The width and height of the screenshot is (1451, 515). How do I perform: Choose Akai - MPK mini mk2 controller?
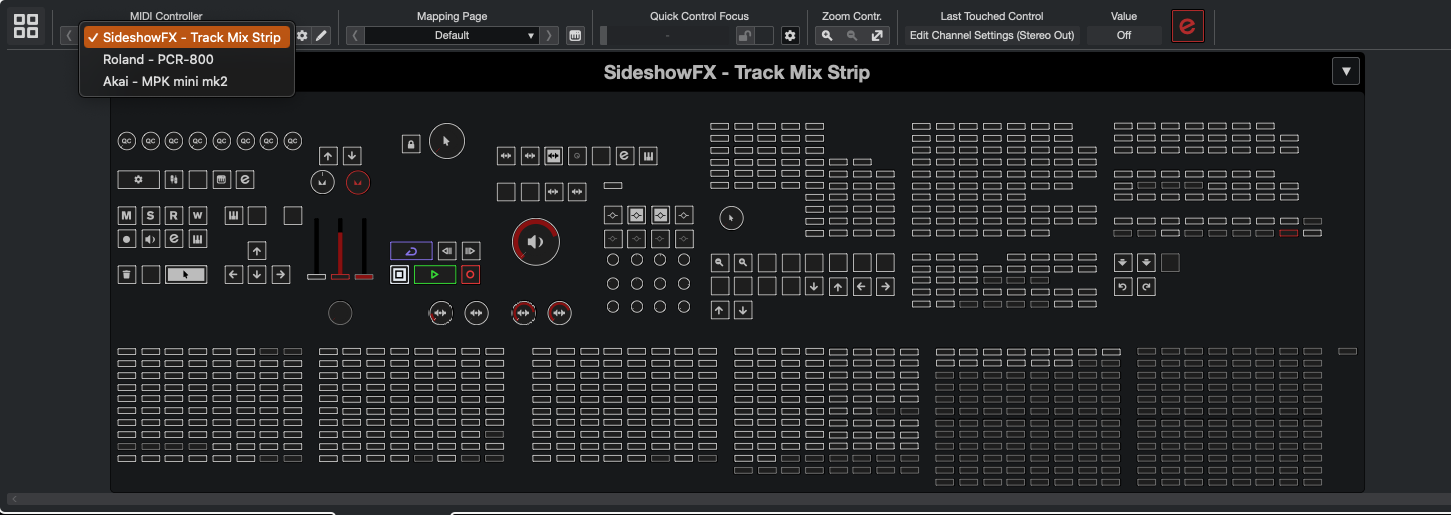pyautogui.click(x=165, y=81)
